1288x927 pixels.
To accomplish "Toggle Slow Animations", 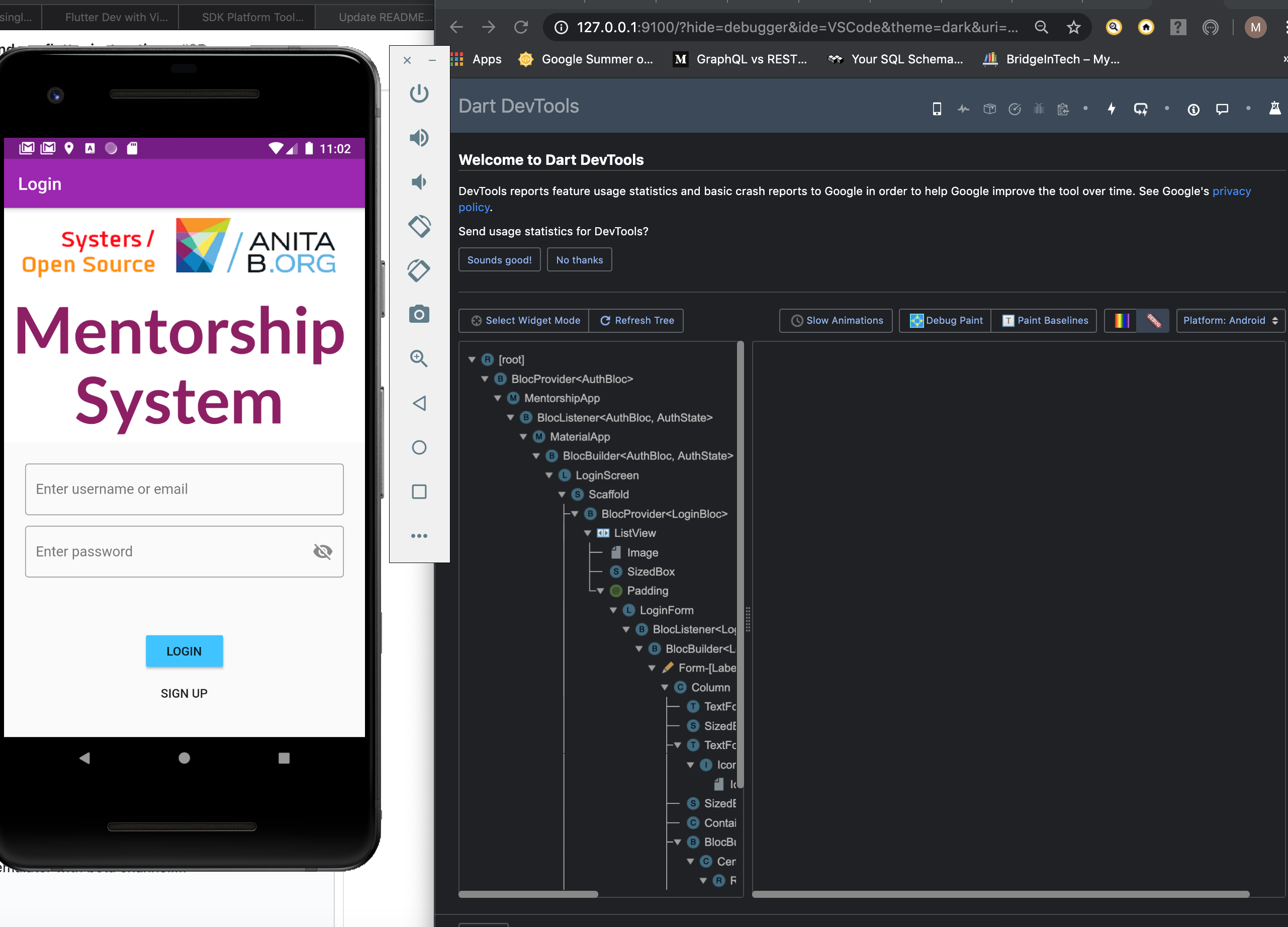I will [x=836, y=320].
